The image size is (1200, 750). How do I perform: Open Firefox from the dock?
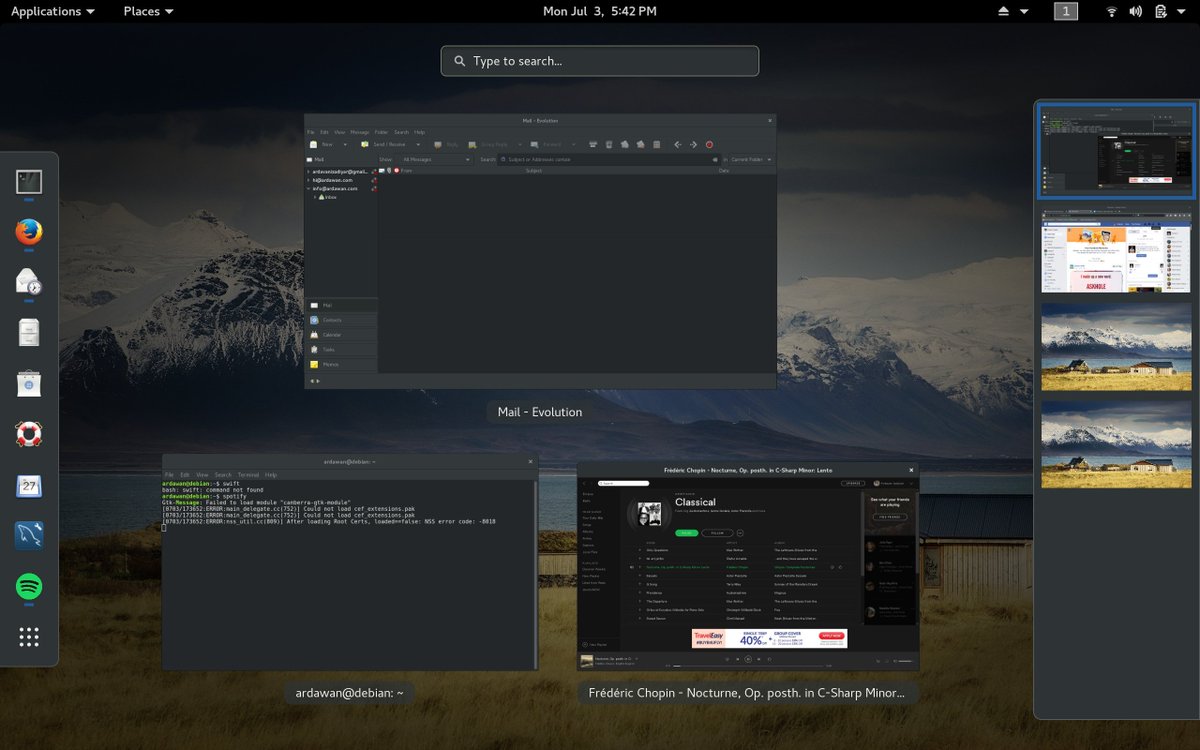tap(29, 232)
